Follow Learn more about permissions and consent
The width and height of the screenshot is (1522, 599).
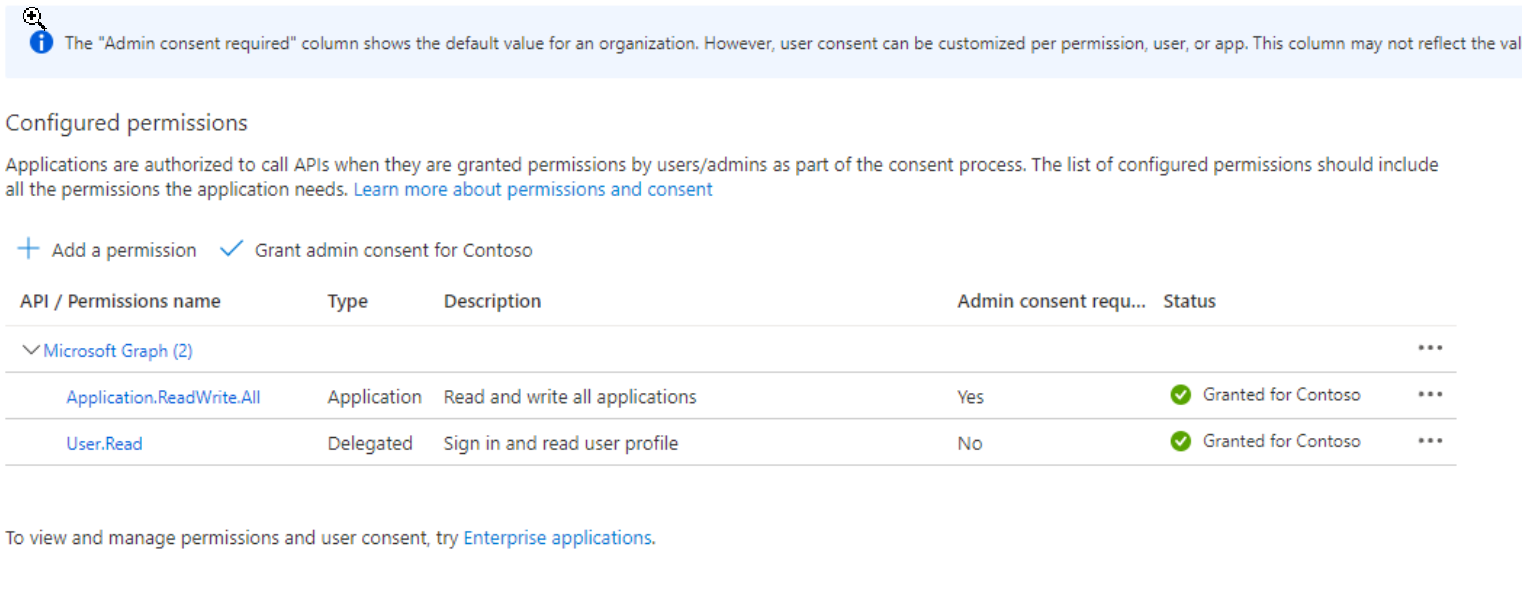point(533,189)
